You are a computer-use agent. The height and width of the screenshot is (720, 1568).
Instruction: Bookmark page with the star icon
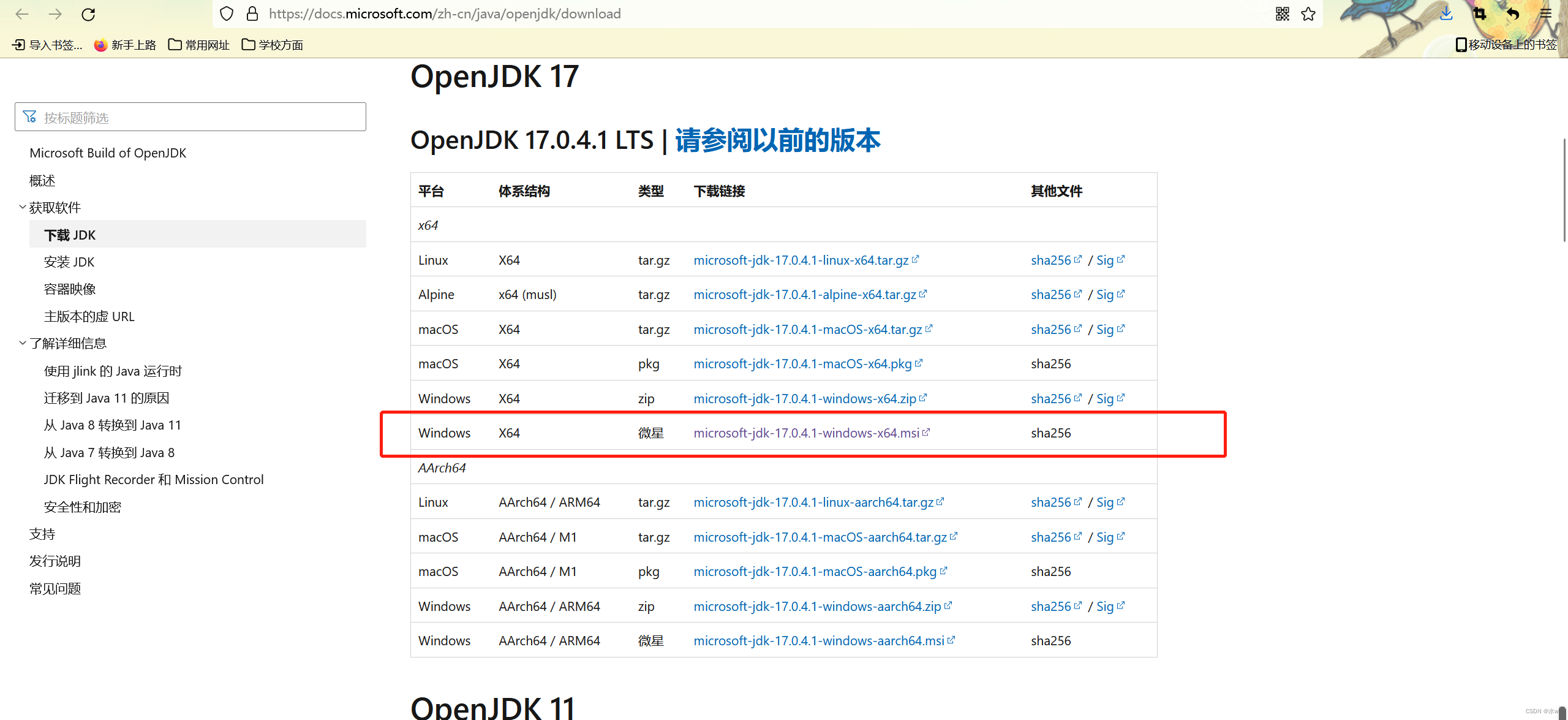[1308, 14]
